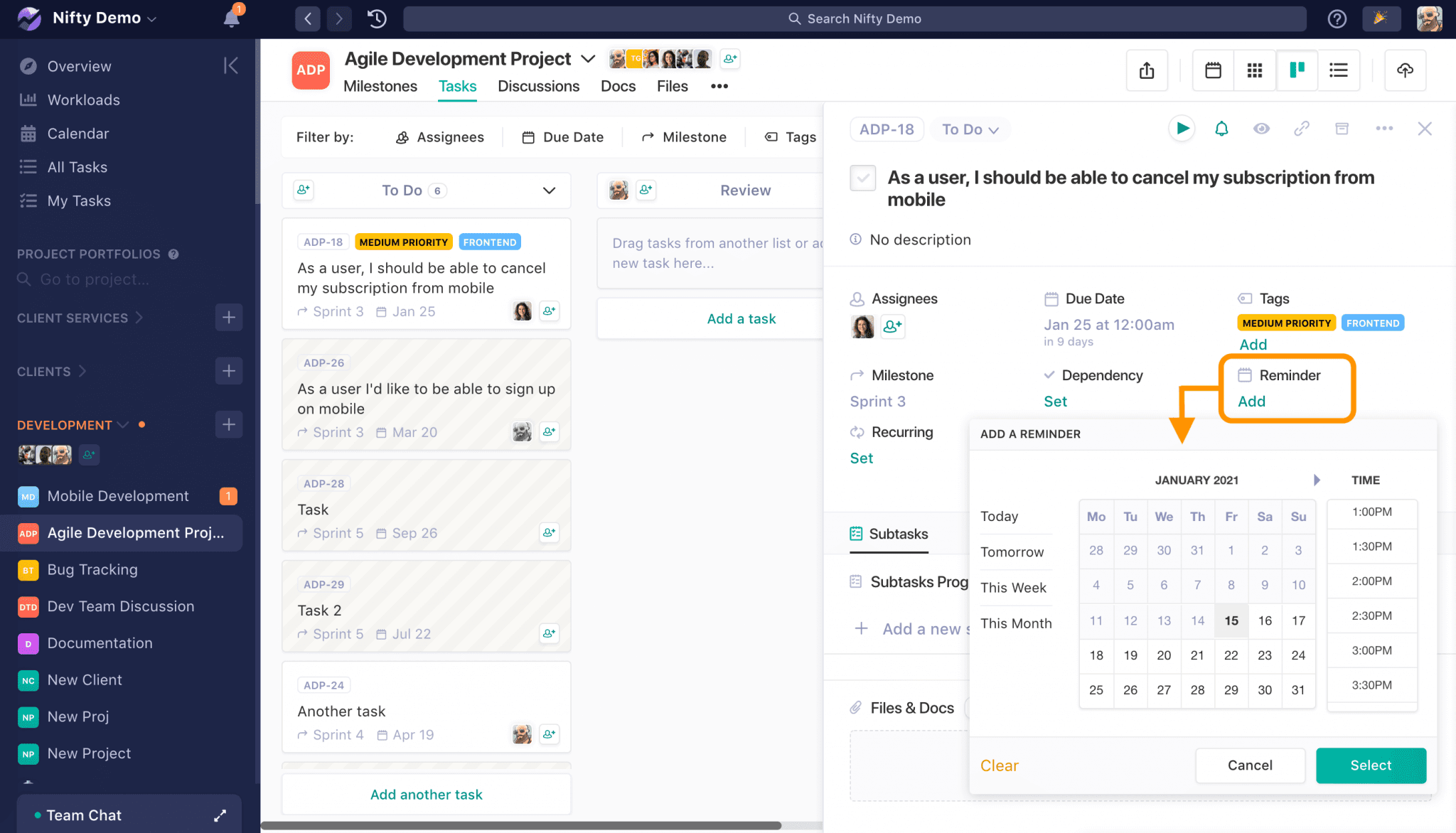Viewport: 1456px width, 833px height.
Task: Click Select button to confirm reminder
Action: pyautogui.click(x=1371, y=764)
